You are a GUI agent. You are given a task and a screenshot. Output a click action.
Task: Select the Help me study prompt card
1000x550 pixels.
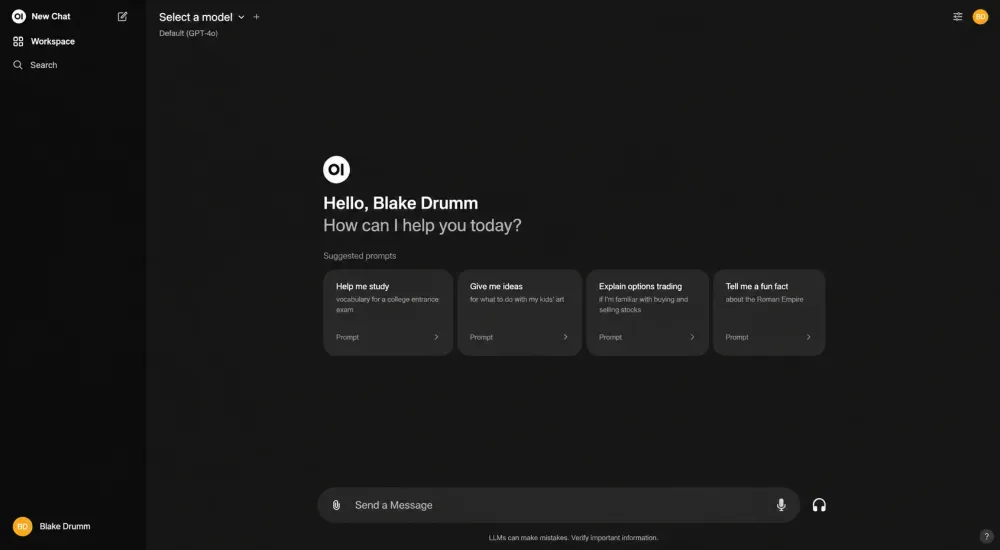click(388, 312)
